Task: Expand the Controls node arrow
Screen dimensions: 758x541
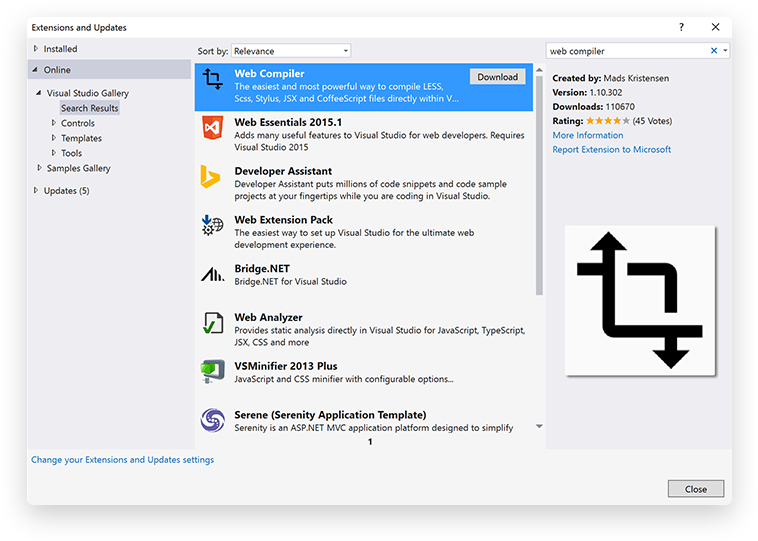Action: 54,123
